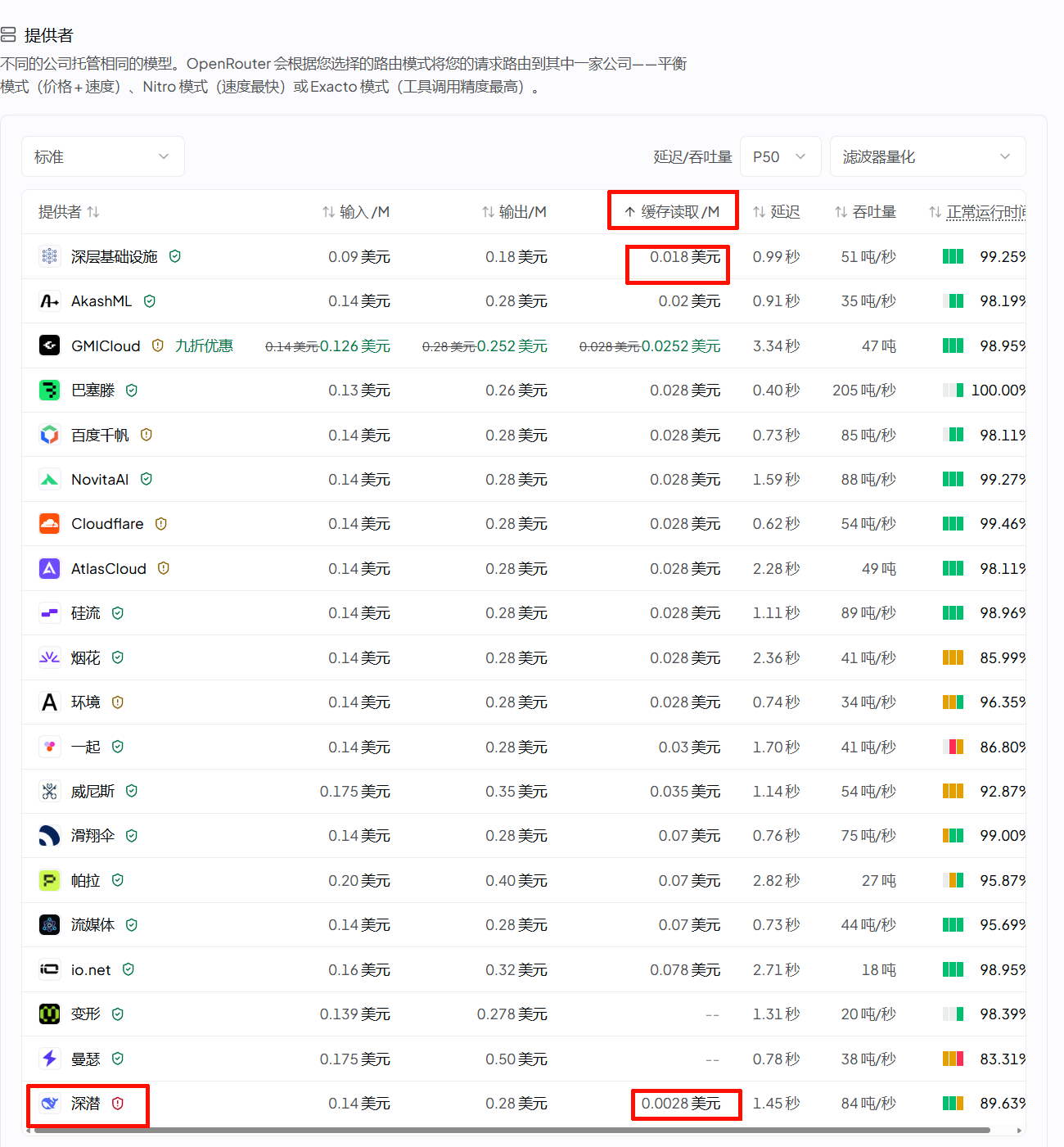
Task: Click the 0.20 美元 input price
Action: pos(359,880)
